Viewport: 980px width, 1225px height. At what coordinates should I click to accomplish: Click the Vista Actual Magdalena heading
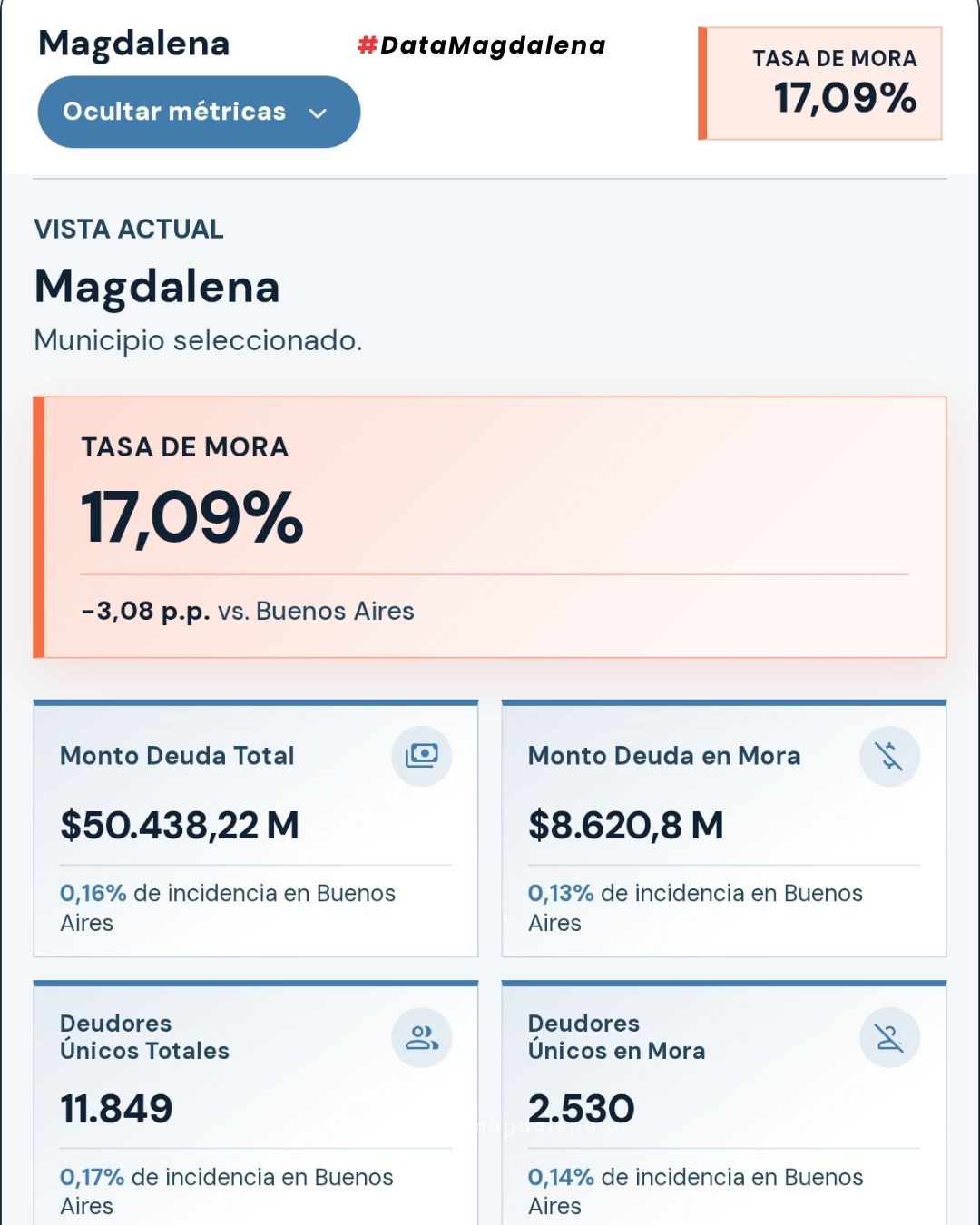coord(157,287)
